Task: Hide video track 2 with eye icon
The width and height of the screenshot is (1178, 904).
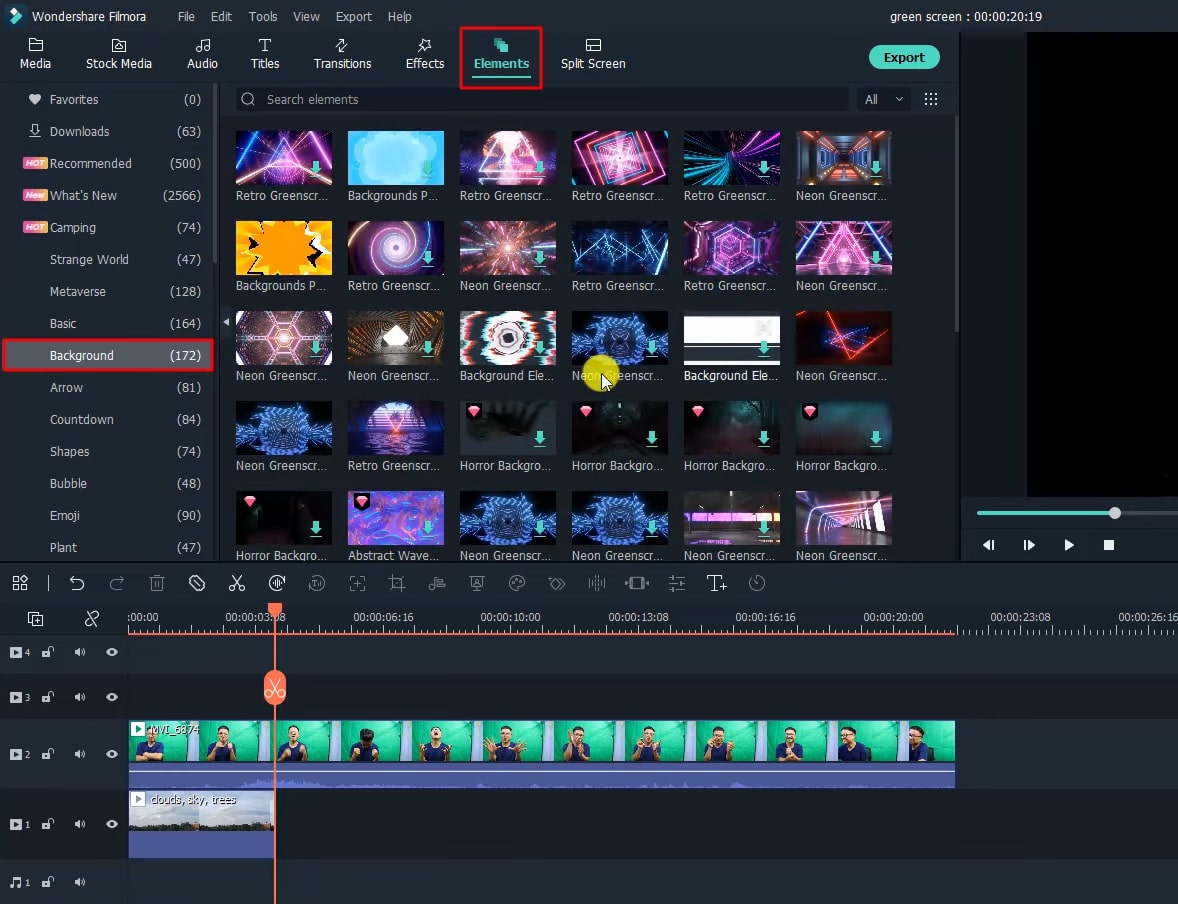Action: pos(112,754)
